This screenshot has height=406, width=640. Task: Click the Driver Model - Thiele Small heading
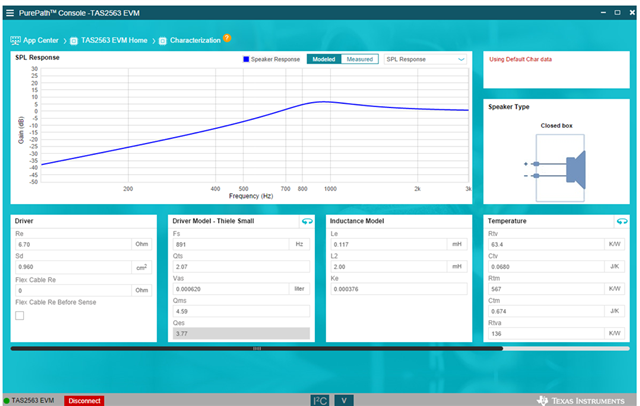click(213, 221)
